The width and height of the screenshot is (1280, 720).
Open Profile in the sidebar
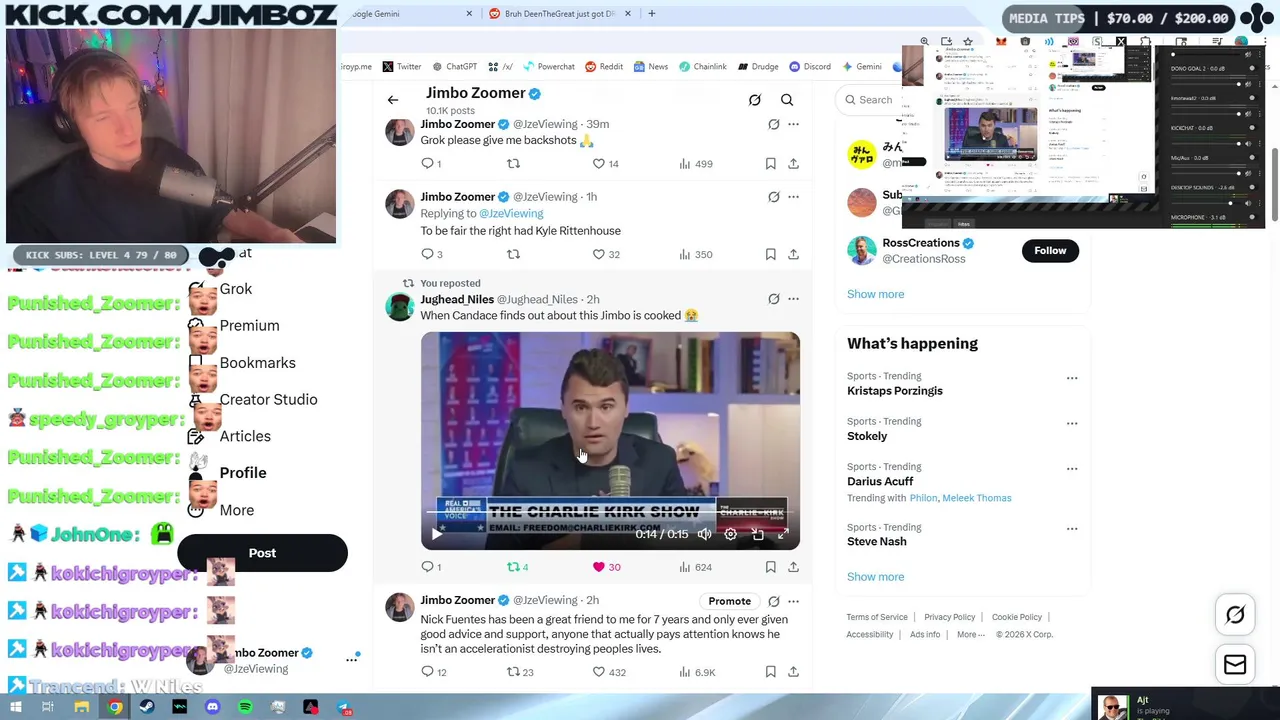point(242,473)
